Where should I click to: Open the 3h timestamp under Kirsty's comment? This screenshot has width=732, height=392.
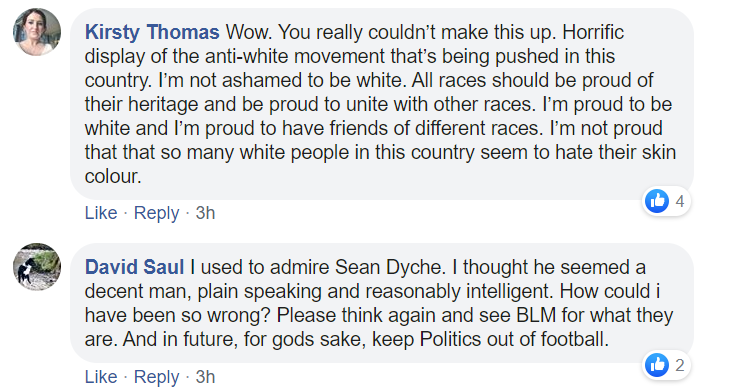[x=205, y=213]
